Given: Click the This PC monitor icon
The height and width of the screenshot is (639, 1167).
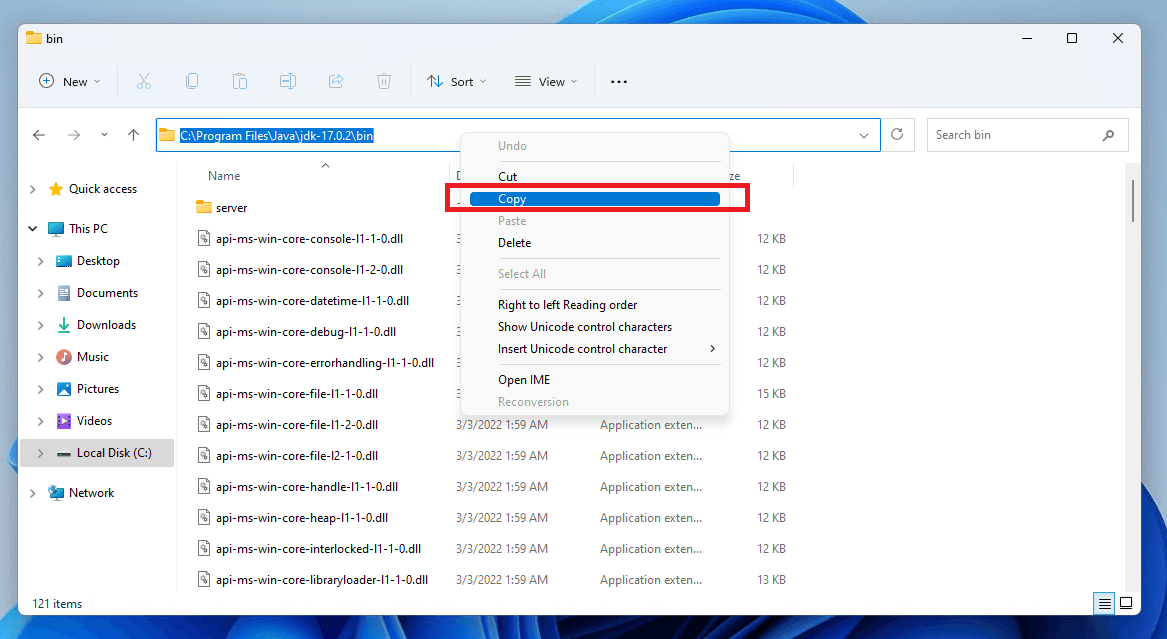Looking at the screenshot, I should (56, 229).
